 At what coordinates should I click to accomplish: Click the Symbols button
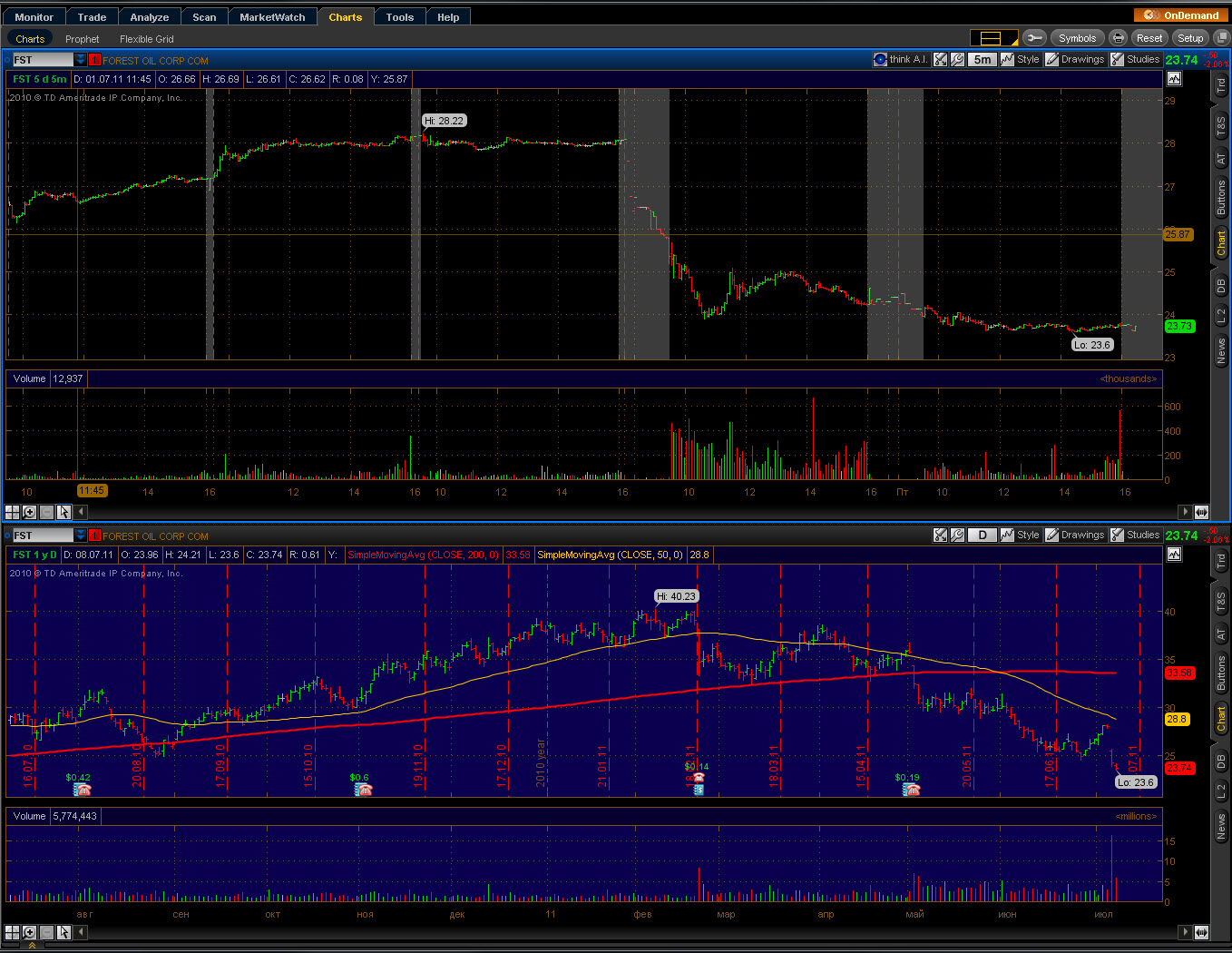(x=1077, y=38)
